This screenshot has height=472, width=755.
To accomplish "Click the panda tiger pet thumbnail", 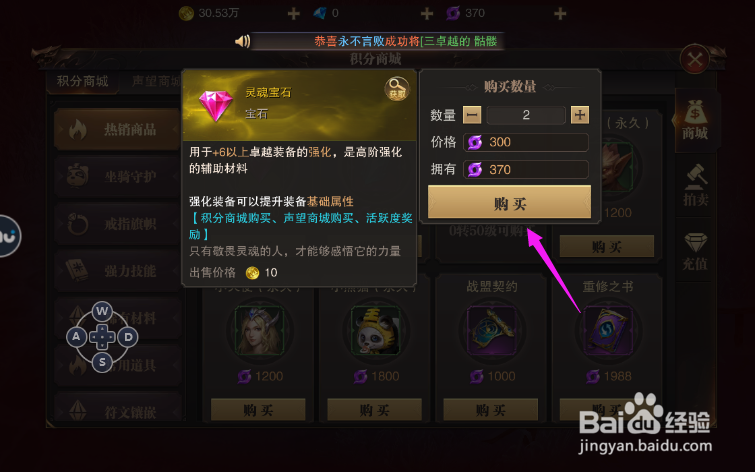I will tap(375, 330).
